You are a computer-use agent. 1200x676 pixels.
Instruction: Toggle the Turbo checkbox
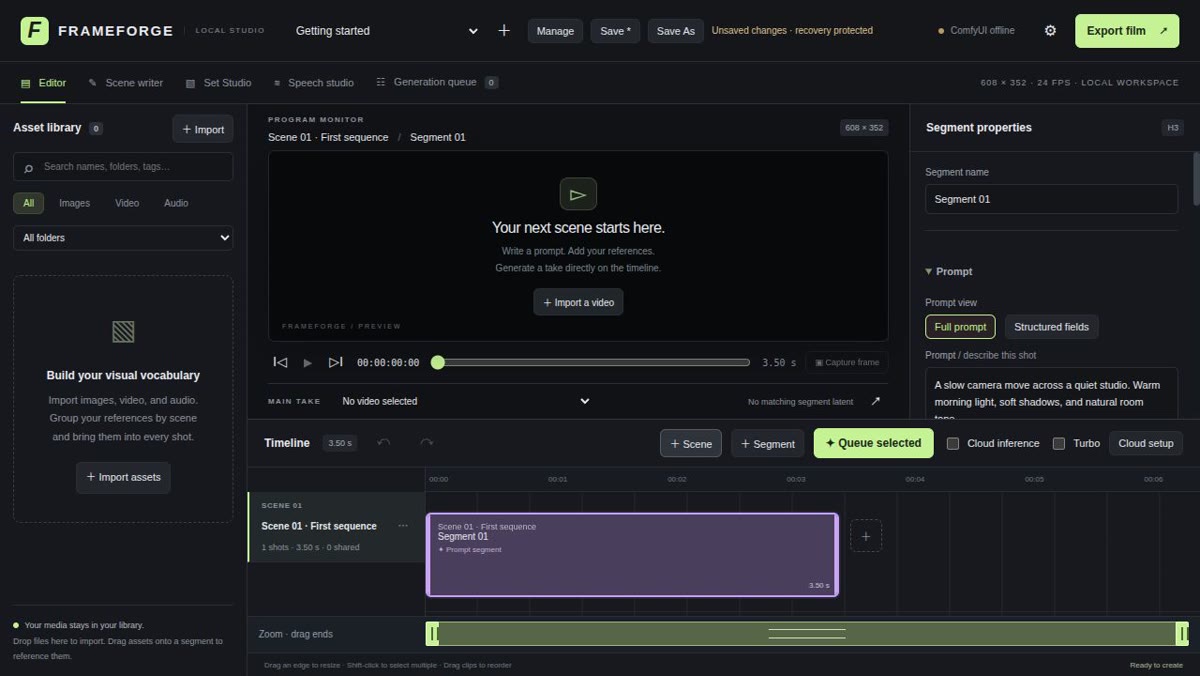1059,443
